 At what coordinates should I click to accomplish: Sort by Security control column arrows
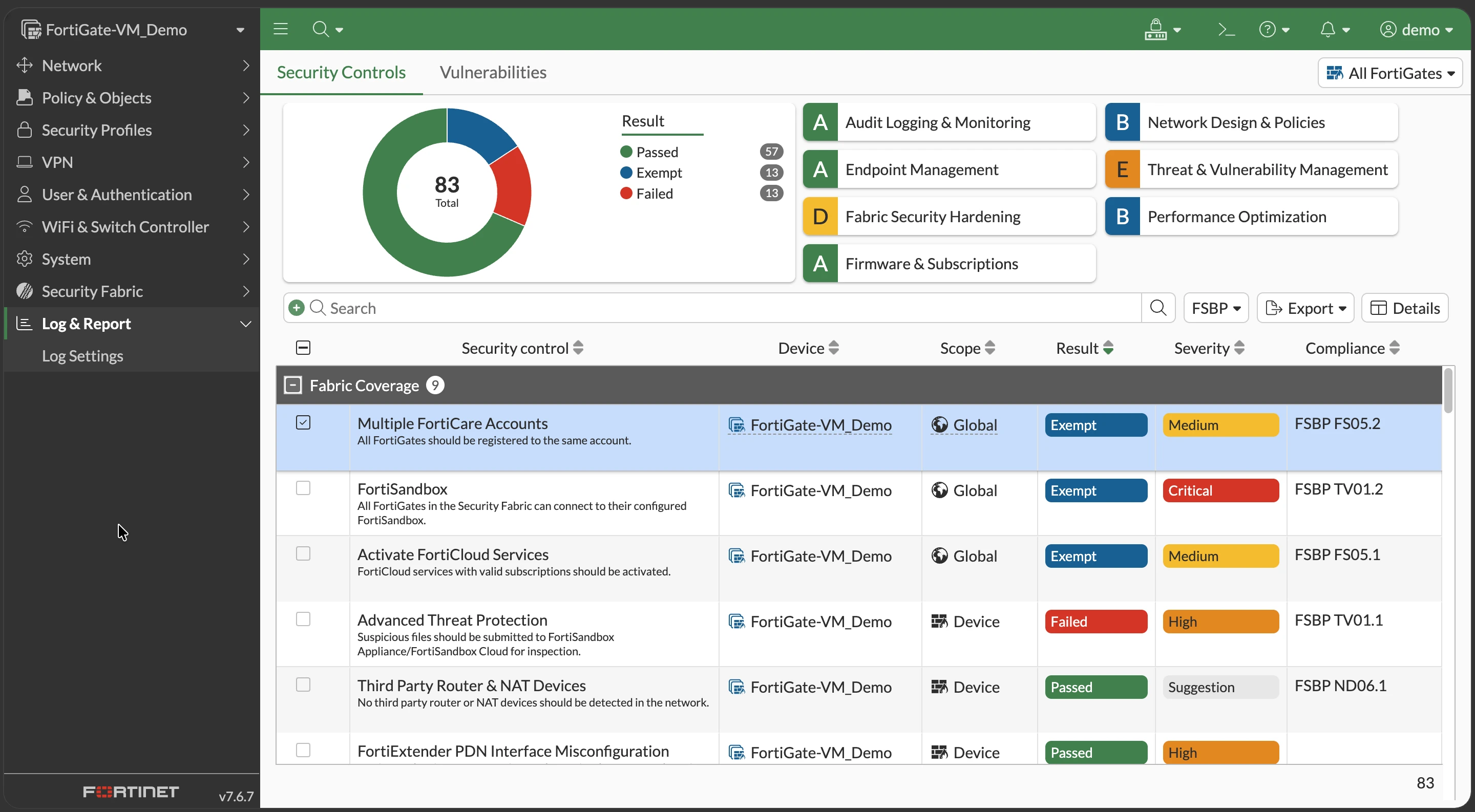578,348
